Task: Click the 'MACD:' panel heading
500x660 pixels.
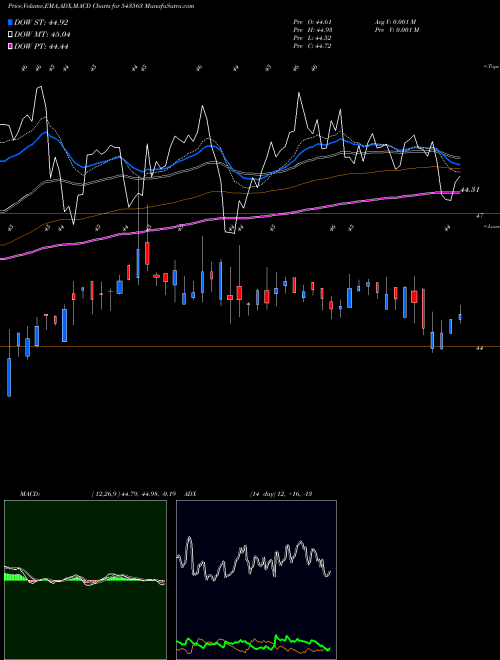Action: [x=29, y=494]
